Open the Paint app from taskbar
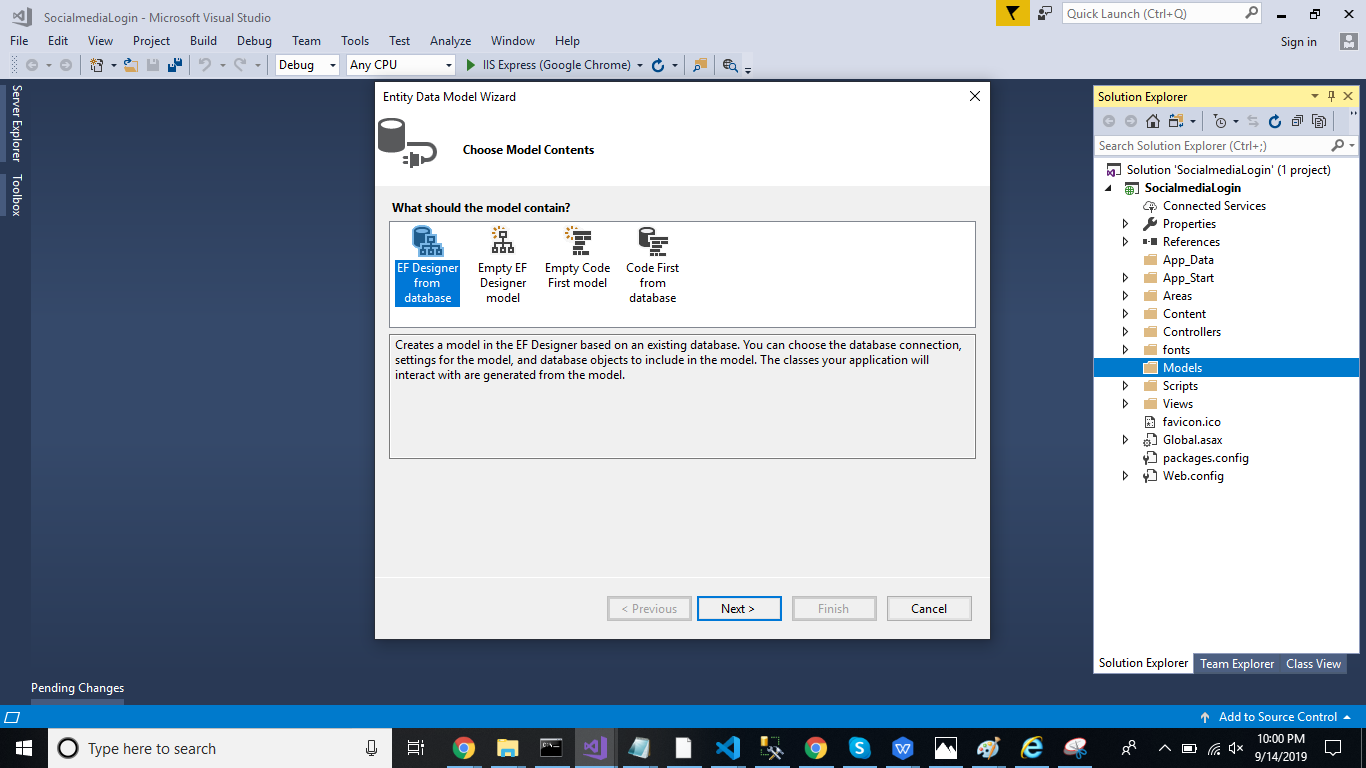 coord(987,748)
